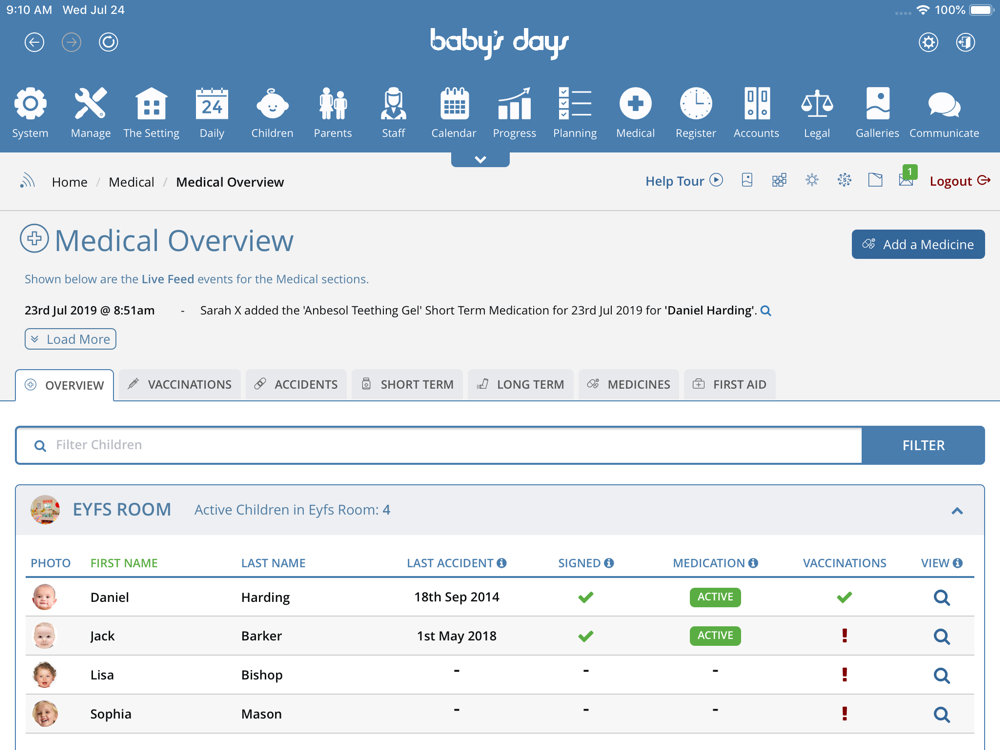This screenshot has width=1000, height=750.
Task: Go back with the left arrow button
Action: (34, 42)
